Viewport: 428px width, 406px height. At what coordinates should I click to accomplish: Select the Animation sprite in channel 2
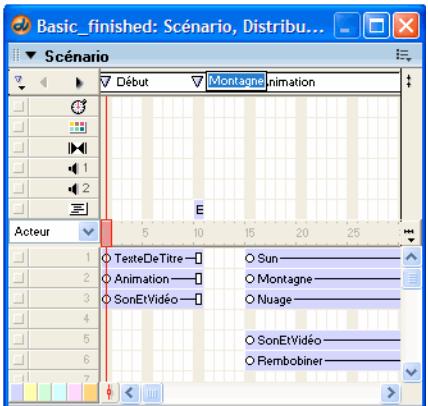click(152, 279)
